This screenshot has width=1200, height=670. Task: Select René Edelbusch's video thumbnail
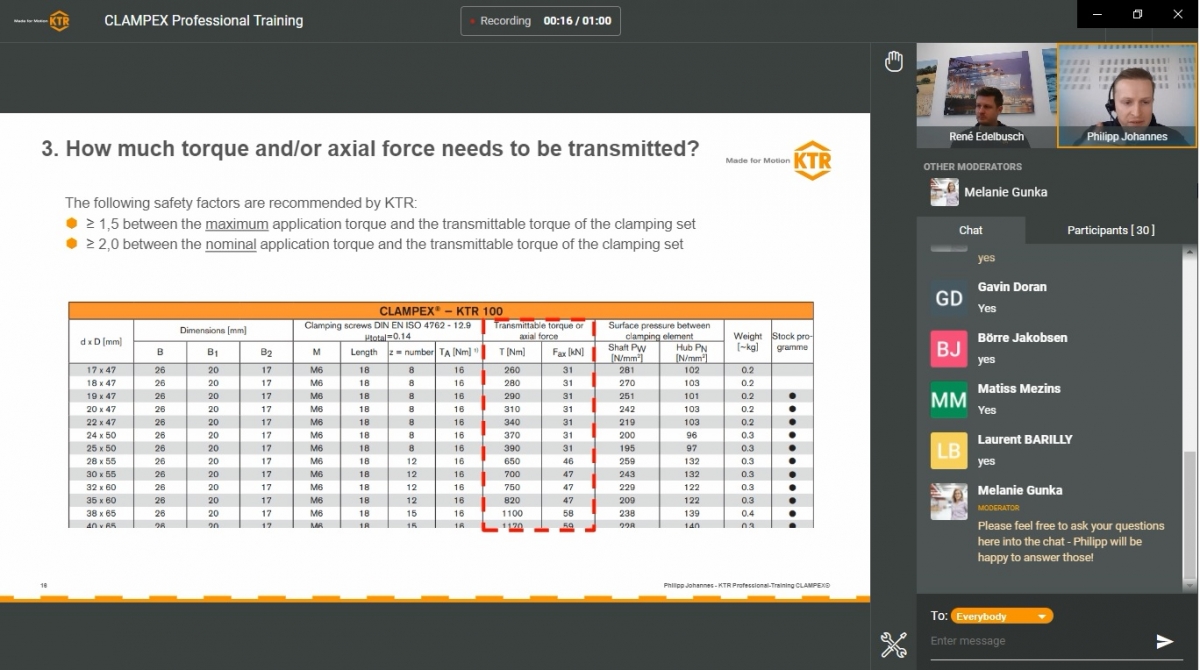pos(986,95)
